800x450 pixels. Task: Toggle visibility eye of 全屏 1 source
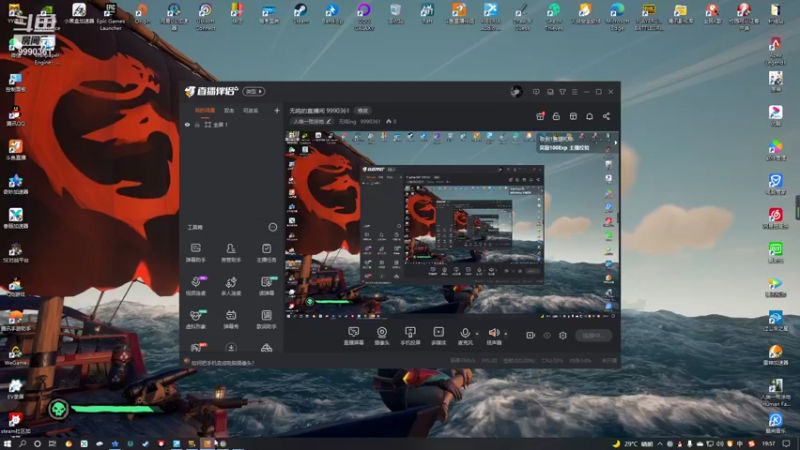(x=187, y=124)
